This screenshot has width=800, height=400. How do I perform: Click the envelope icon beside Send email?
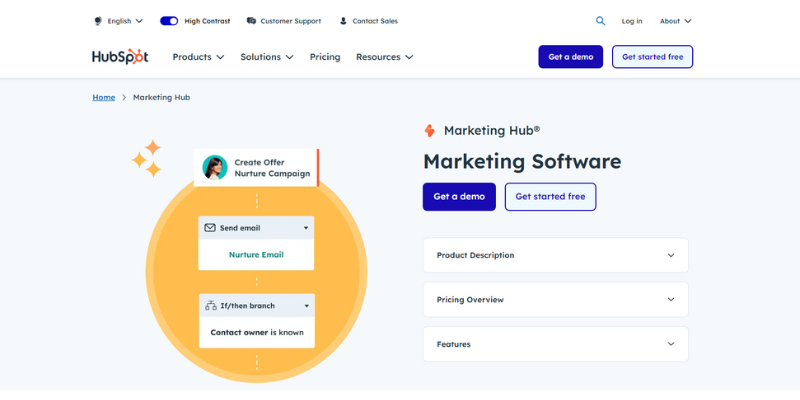[x=210, y=228]
